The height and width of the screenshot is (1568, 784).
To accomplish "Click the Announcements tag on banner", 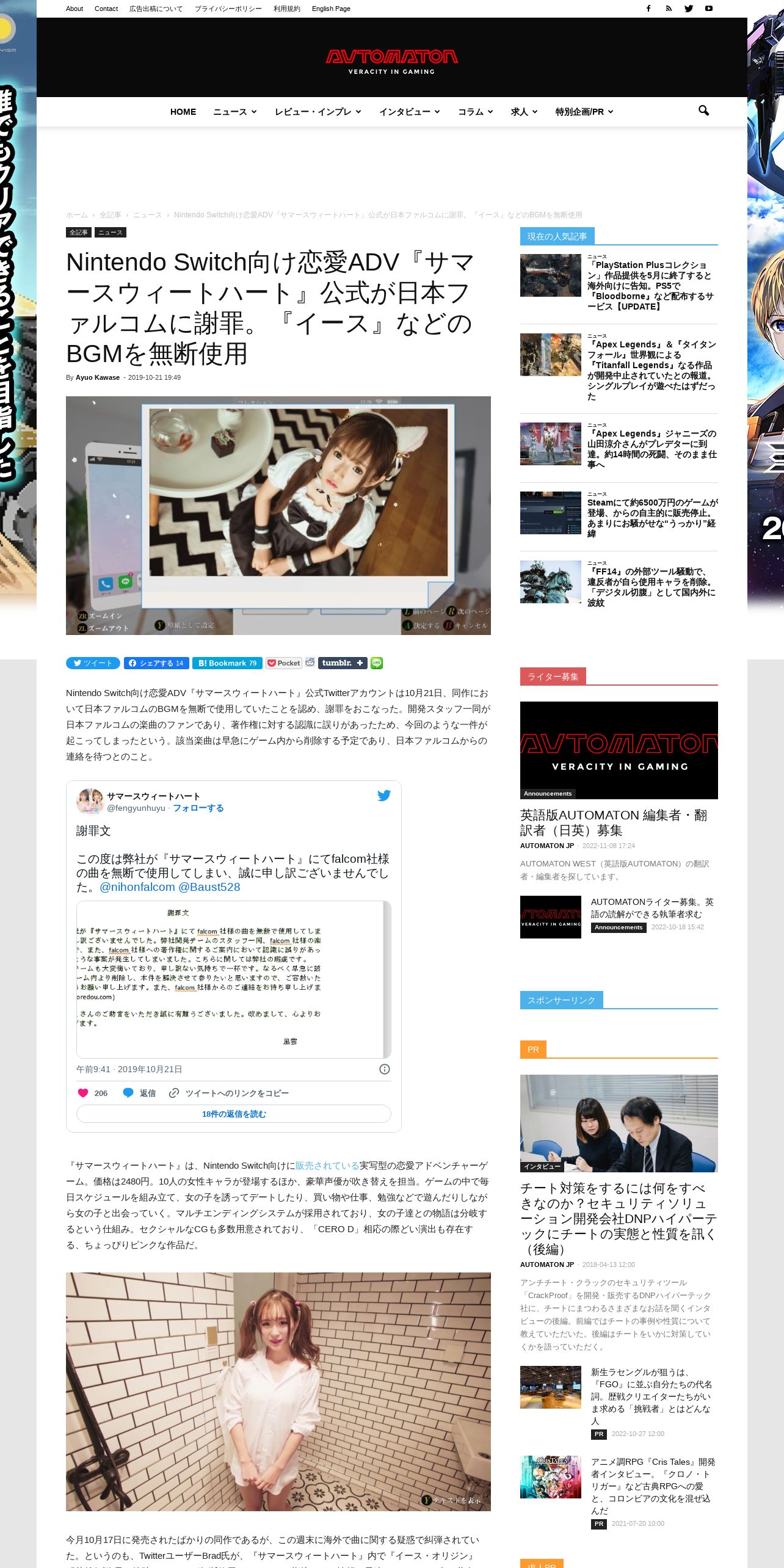I will pyautogui.click(x=548, y=794).
